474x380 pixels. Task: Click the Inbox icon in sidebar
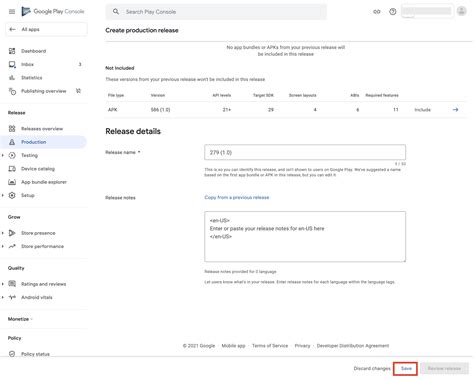pyautogui.click(x=12, y=64)
